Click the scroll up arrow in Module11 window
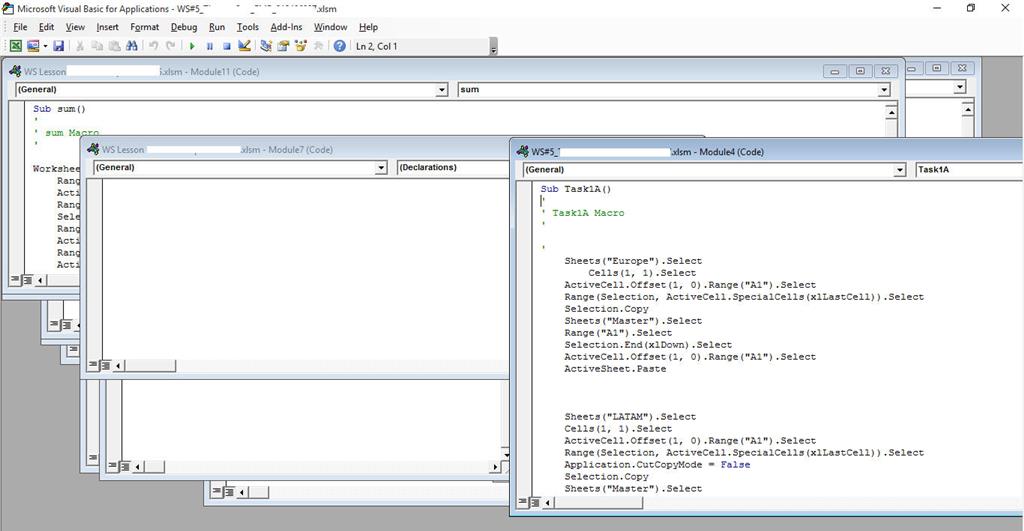Viewport: 1024px width, 531px height. click(x=891, y=112)
